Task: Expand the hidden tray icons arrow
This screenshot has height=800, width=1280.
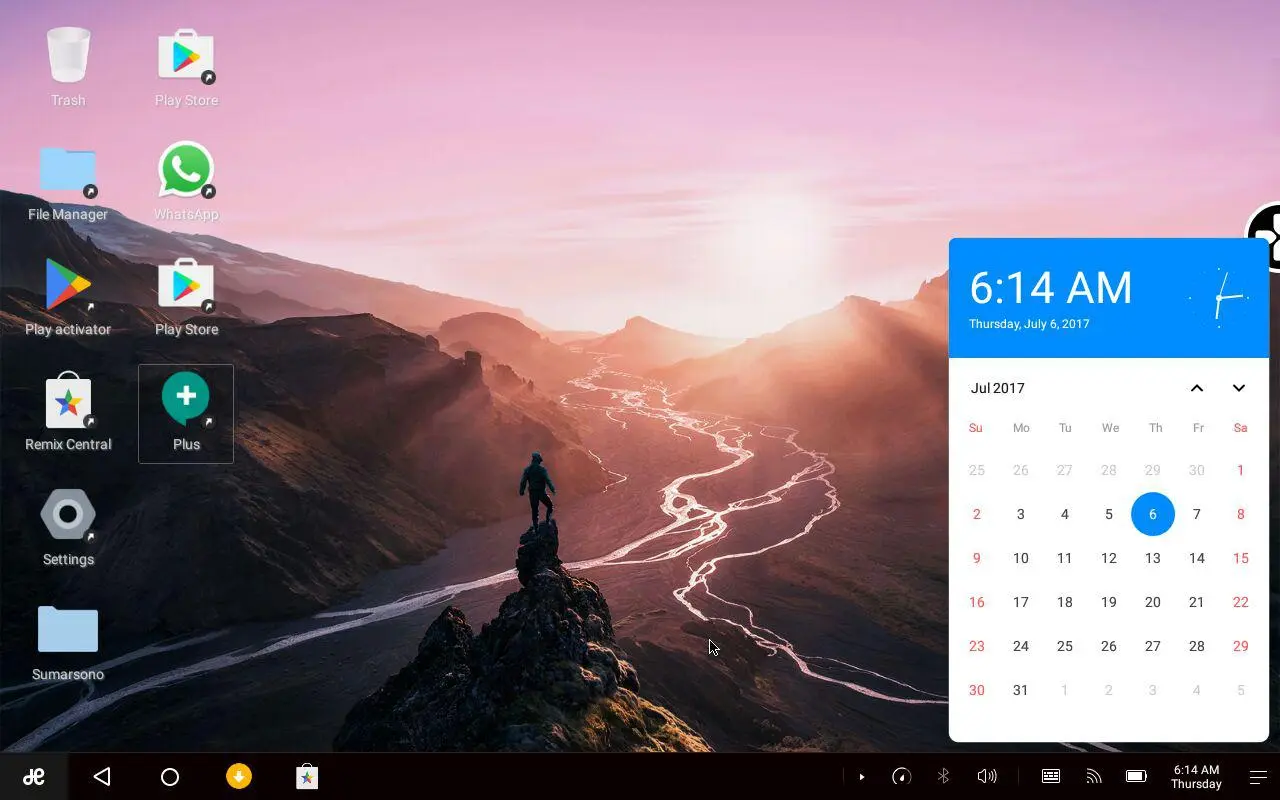Action: coord(862,776)
